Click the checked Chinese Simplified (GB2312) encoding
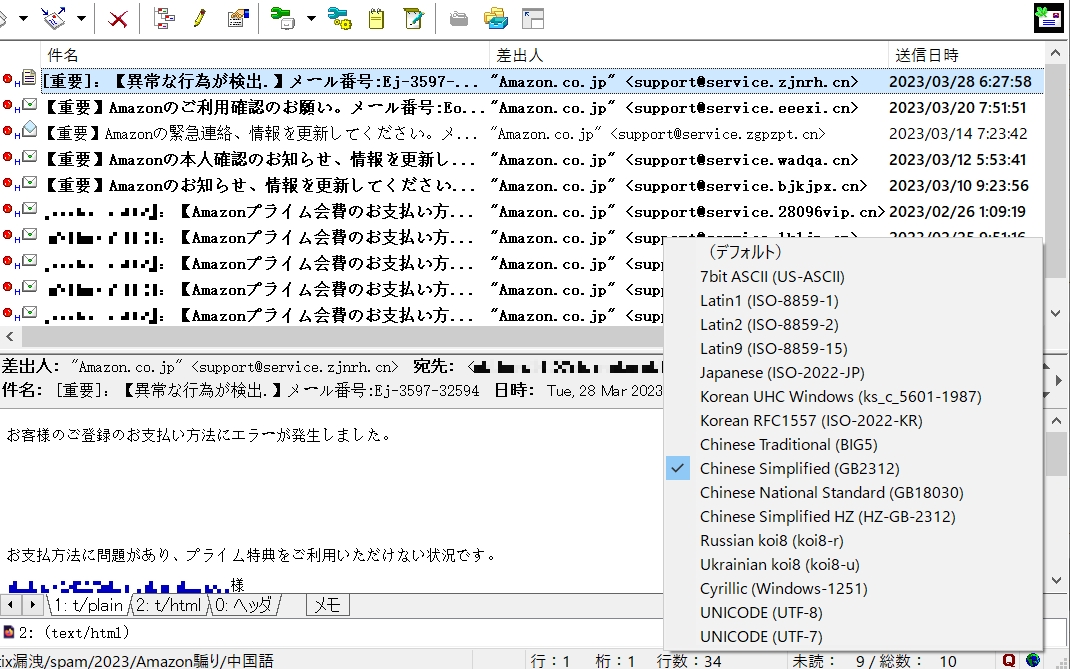Viewport: 1070px width, 669px height. (x=799, y=468)
